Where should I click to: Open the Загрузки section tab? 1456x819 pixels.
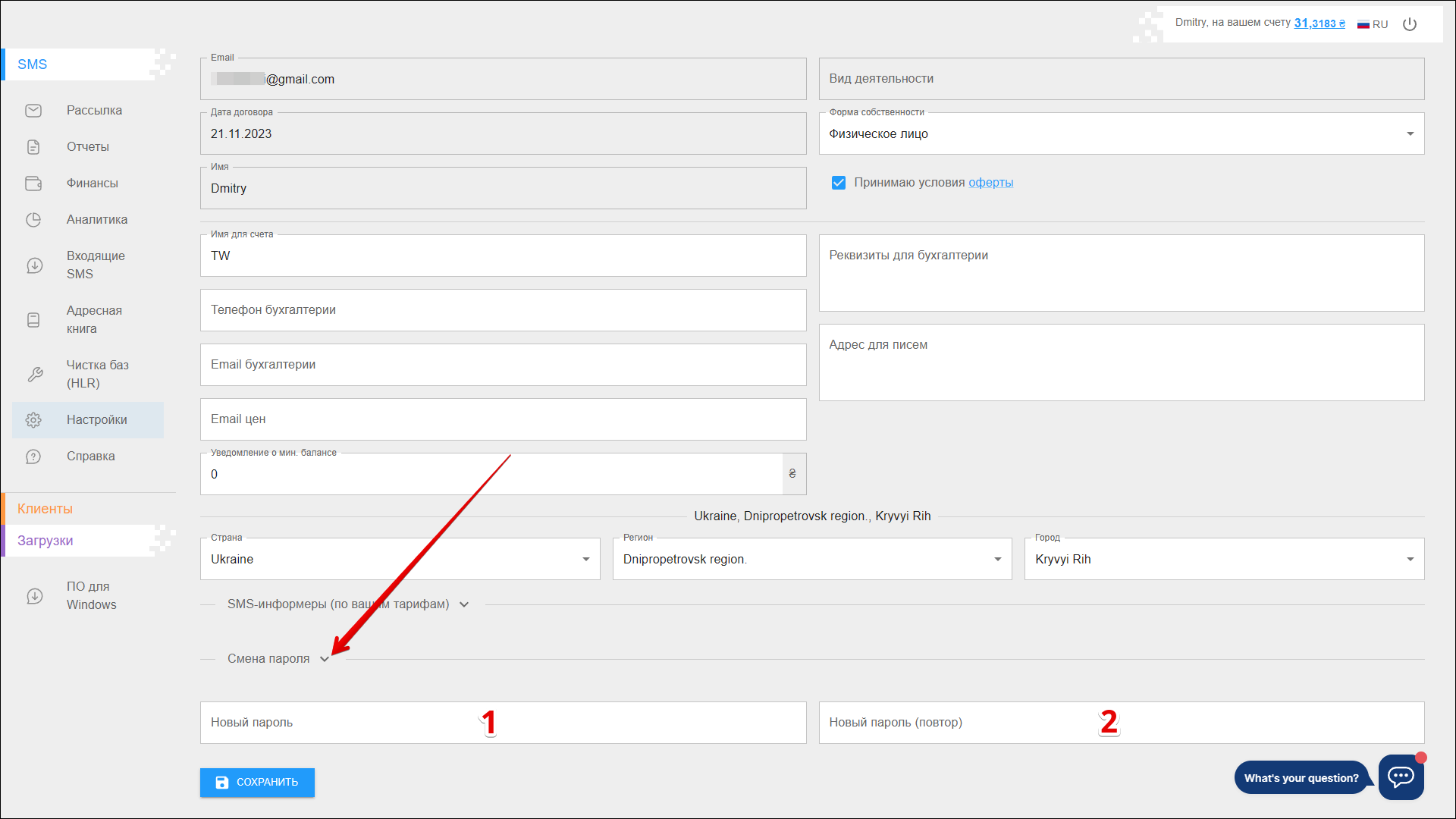coord(45,541)
